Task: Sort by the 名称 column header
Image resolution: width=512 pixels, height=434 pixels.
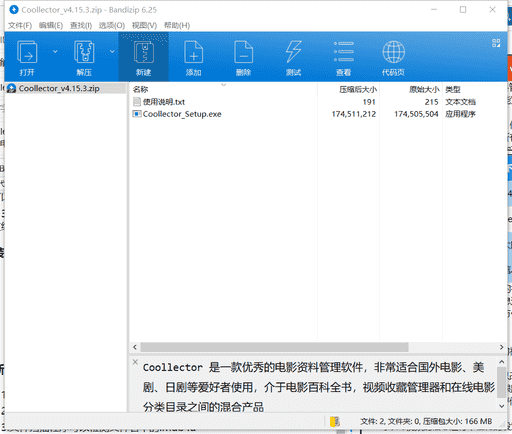Action: (x=140, y=89)
